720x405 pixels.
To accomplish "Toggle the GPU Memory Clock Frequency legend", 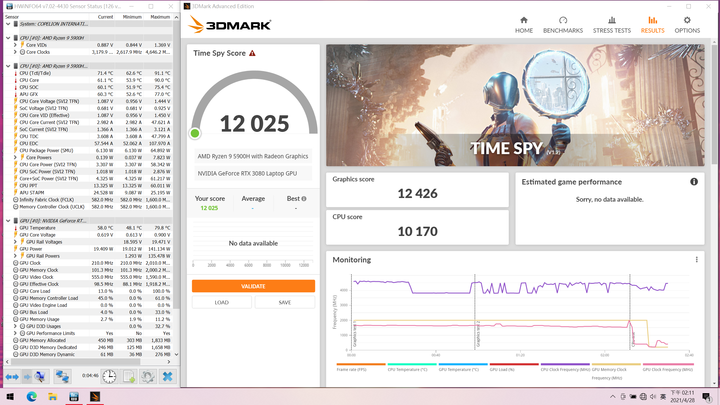I will click(616, 371).
